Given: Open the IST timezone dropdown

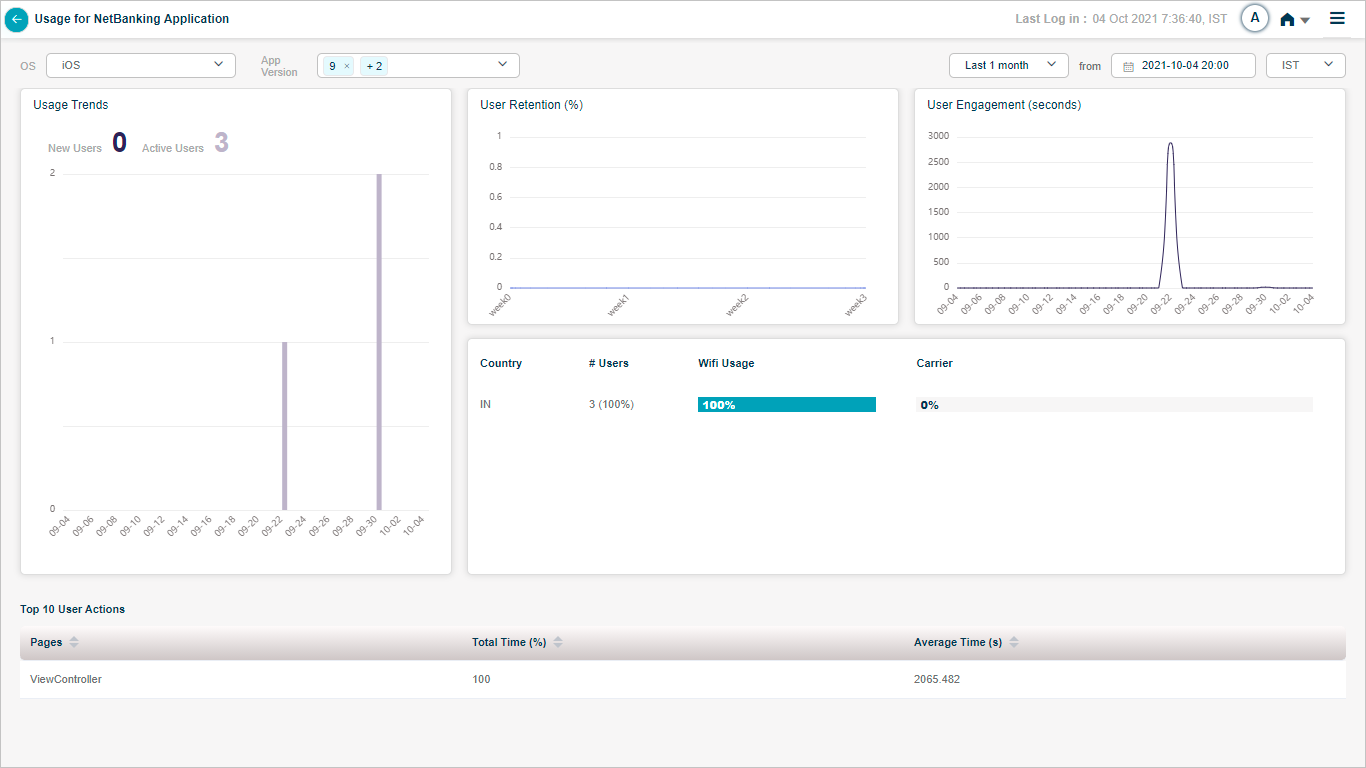Looking at the screenshot, I should (x=1306, y=65).
